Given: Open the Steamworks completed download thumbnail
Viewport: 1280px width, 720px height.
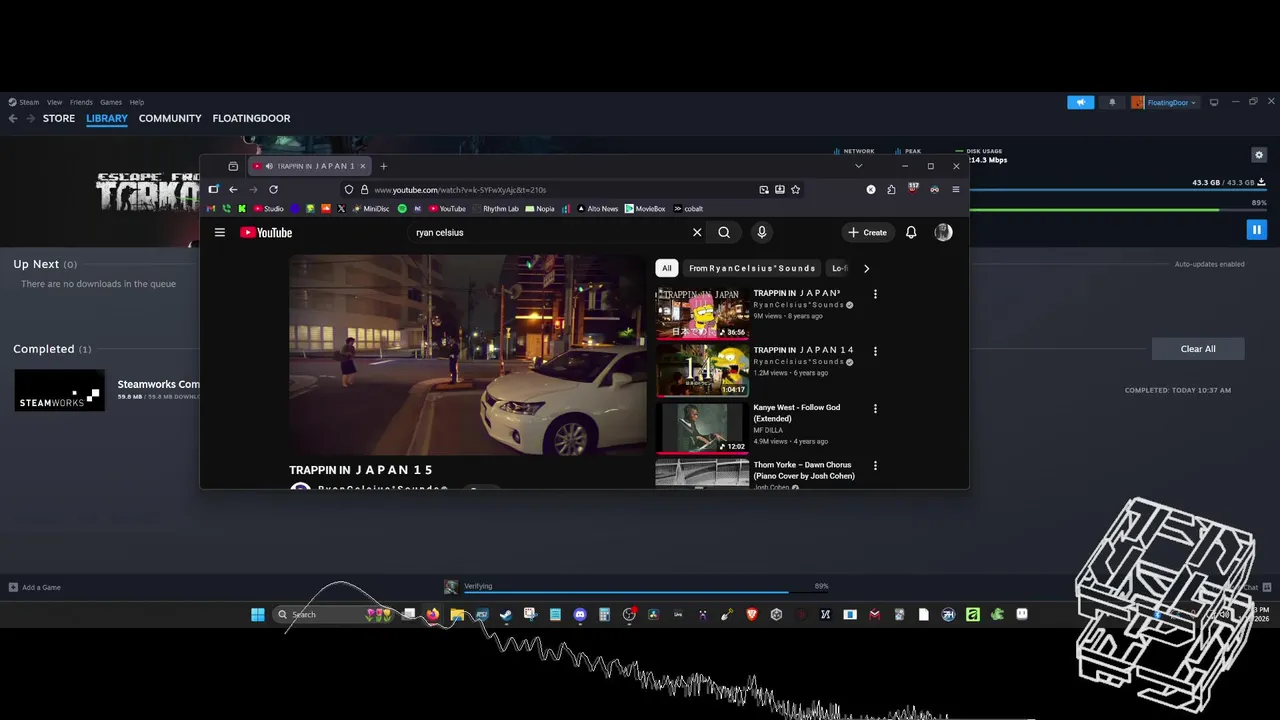Looking at the screenshot, I should click(60, 390).
